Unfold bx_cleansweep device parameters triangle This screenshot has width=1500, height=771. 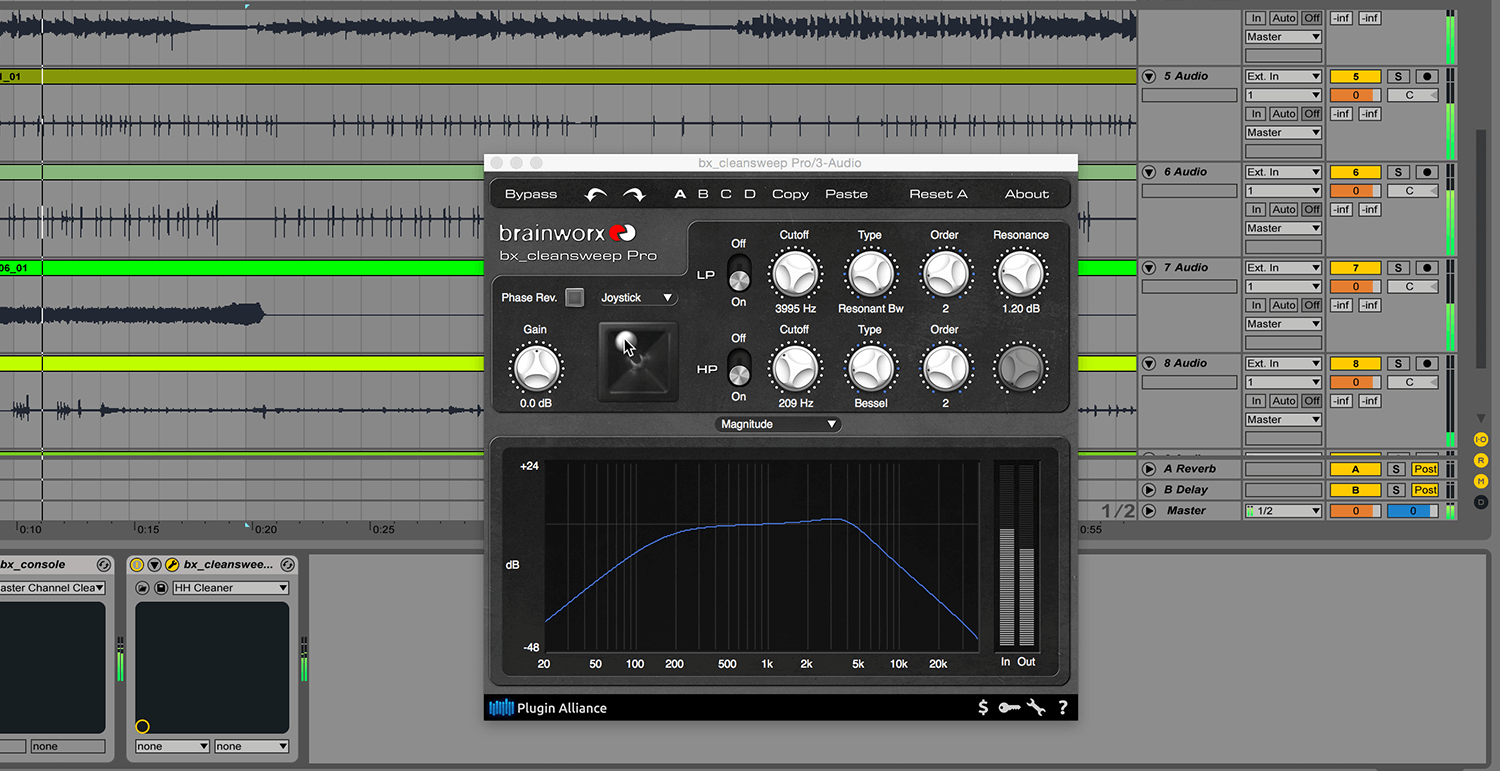(x=155, y=565)
